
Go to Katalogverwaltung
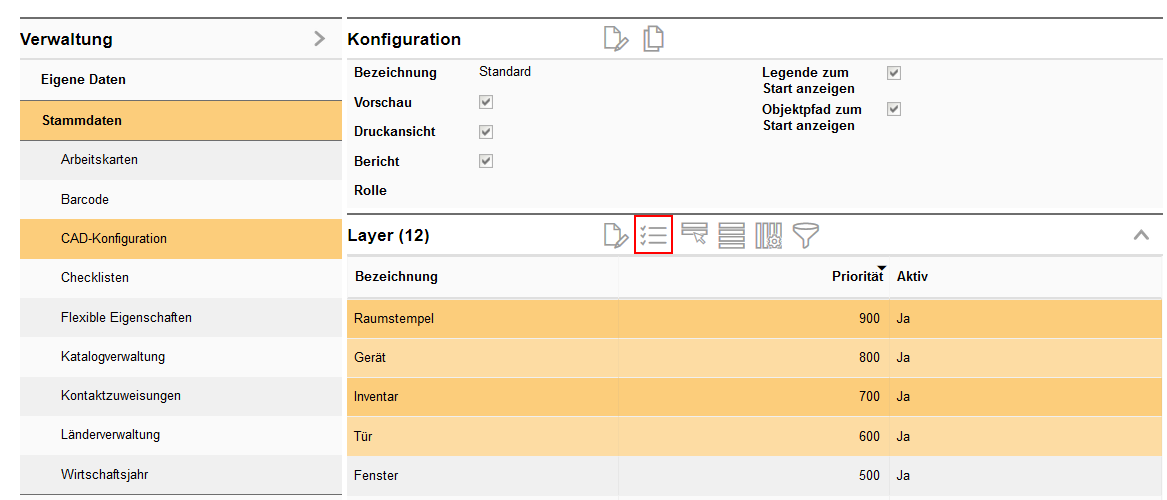coord(113,357)
